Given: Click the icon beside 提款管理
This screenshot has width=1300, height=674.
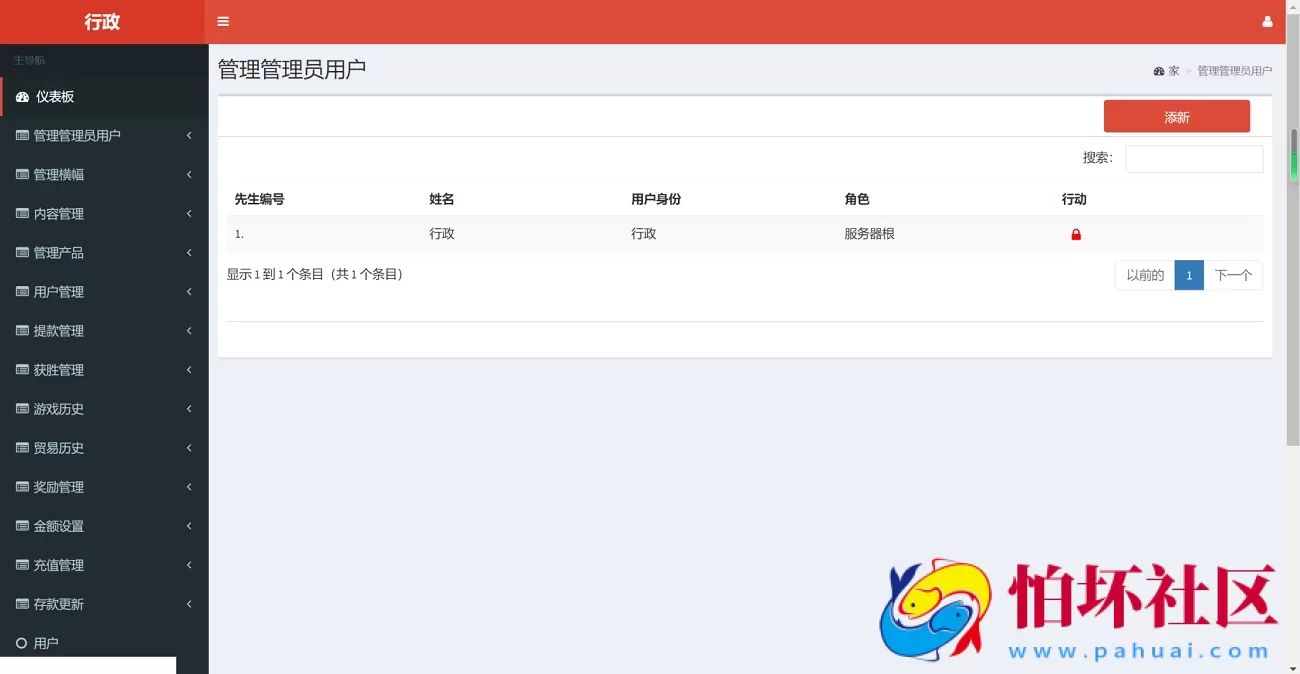Looking at the screenshot, I should point(22,331).
